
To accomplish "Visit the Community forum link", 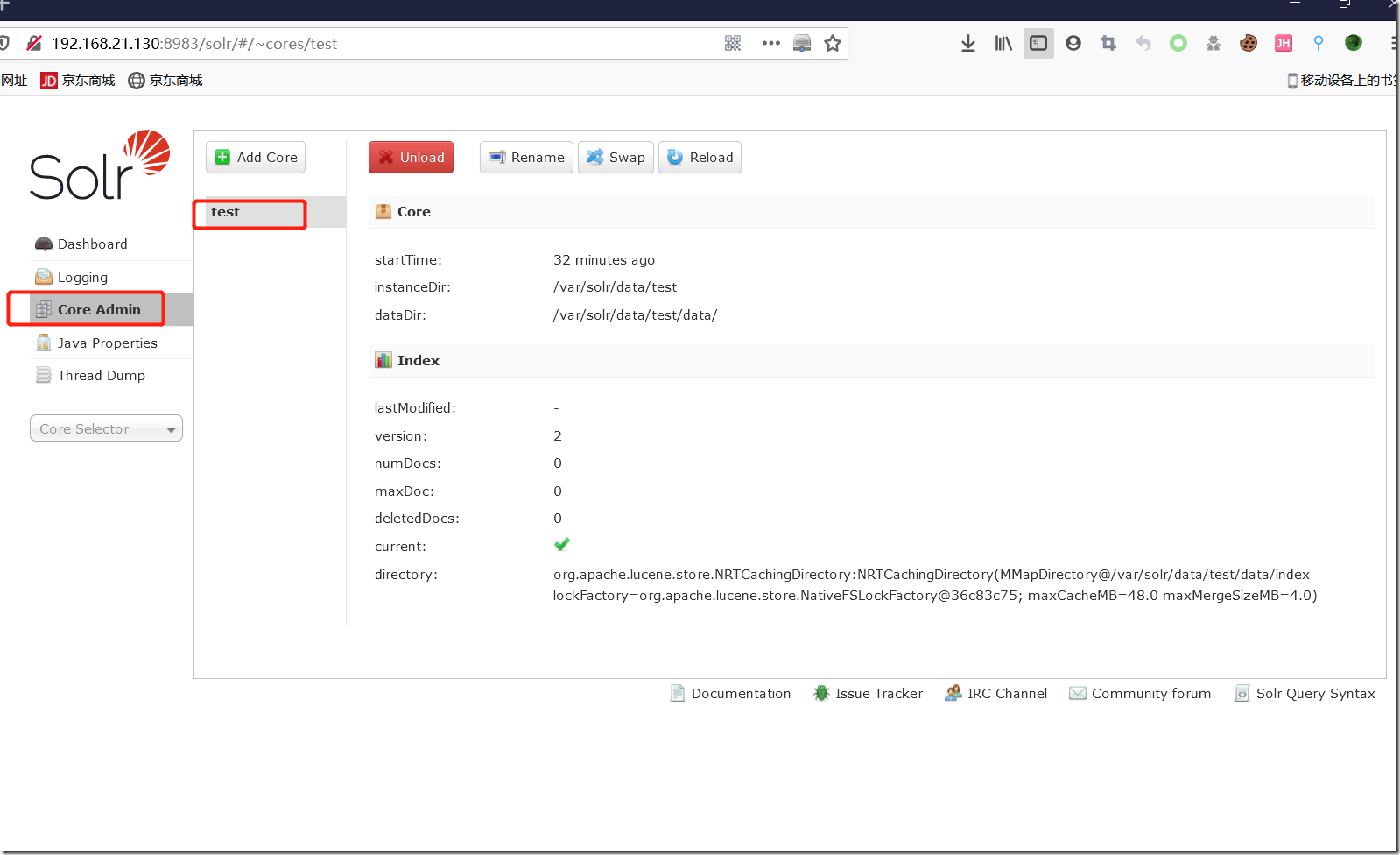I will 1141,694.
